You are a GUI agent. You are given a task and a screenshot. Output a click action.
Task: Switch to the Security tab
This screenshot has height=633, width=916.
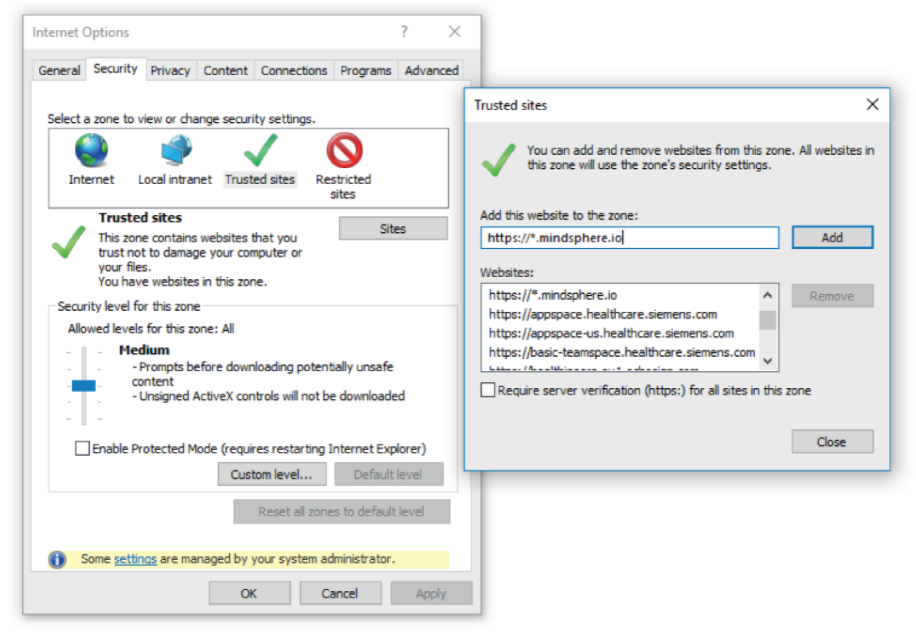(x=115, y=69)
